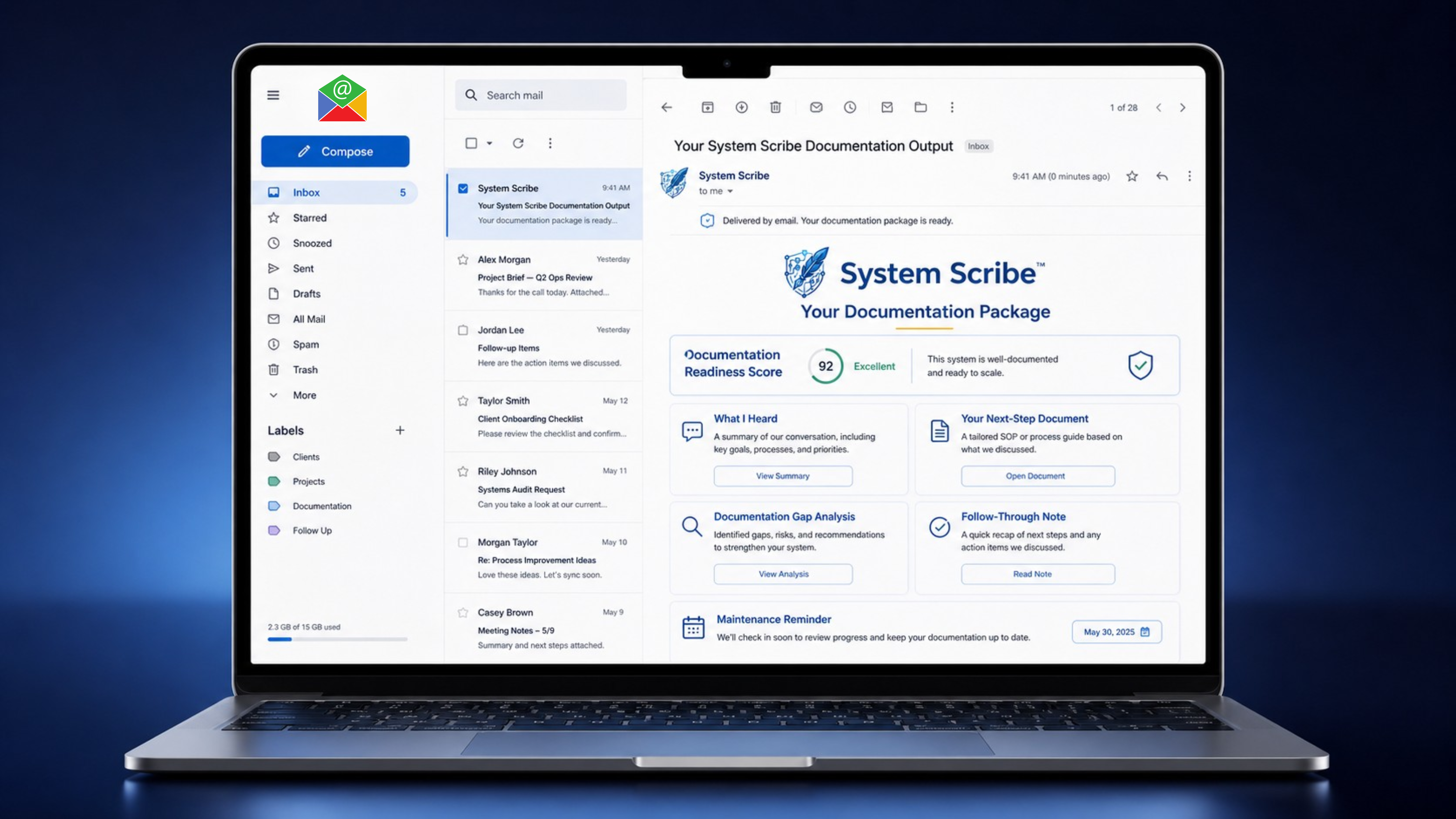Click the checked envelope toolbar icon

point(887,108)
